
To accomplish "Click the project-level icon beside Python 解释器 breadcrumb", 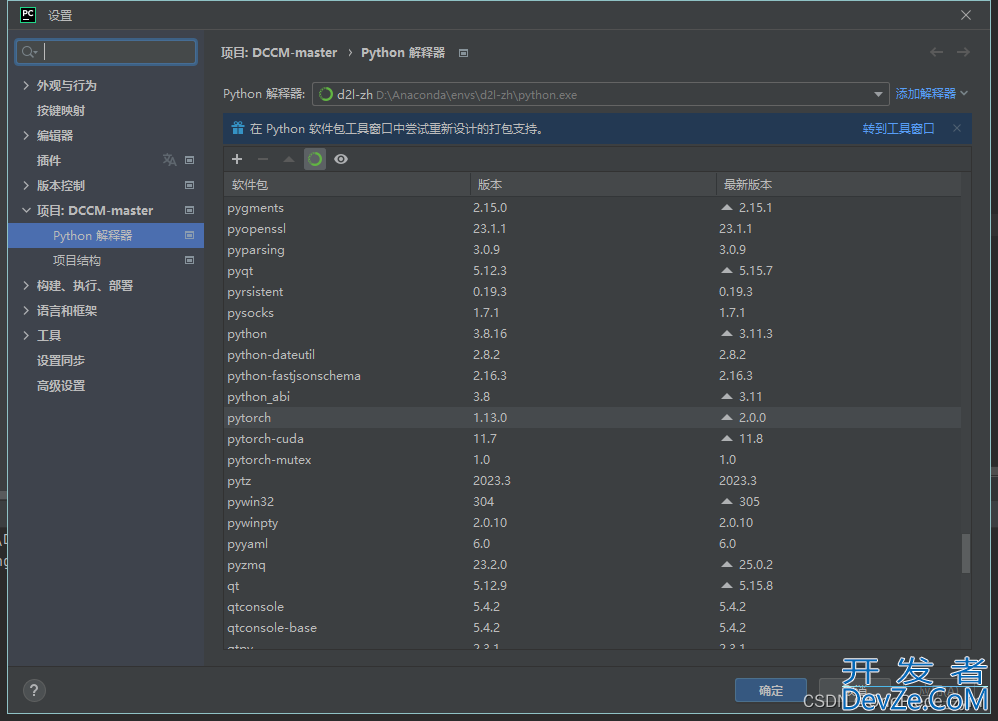I will click(463, 53).
